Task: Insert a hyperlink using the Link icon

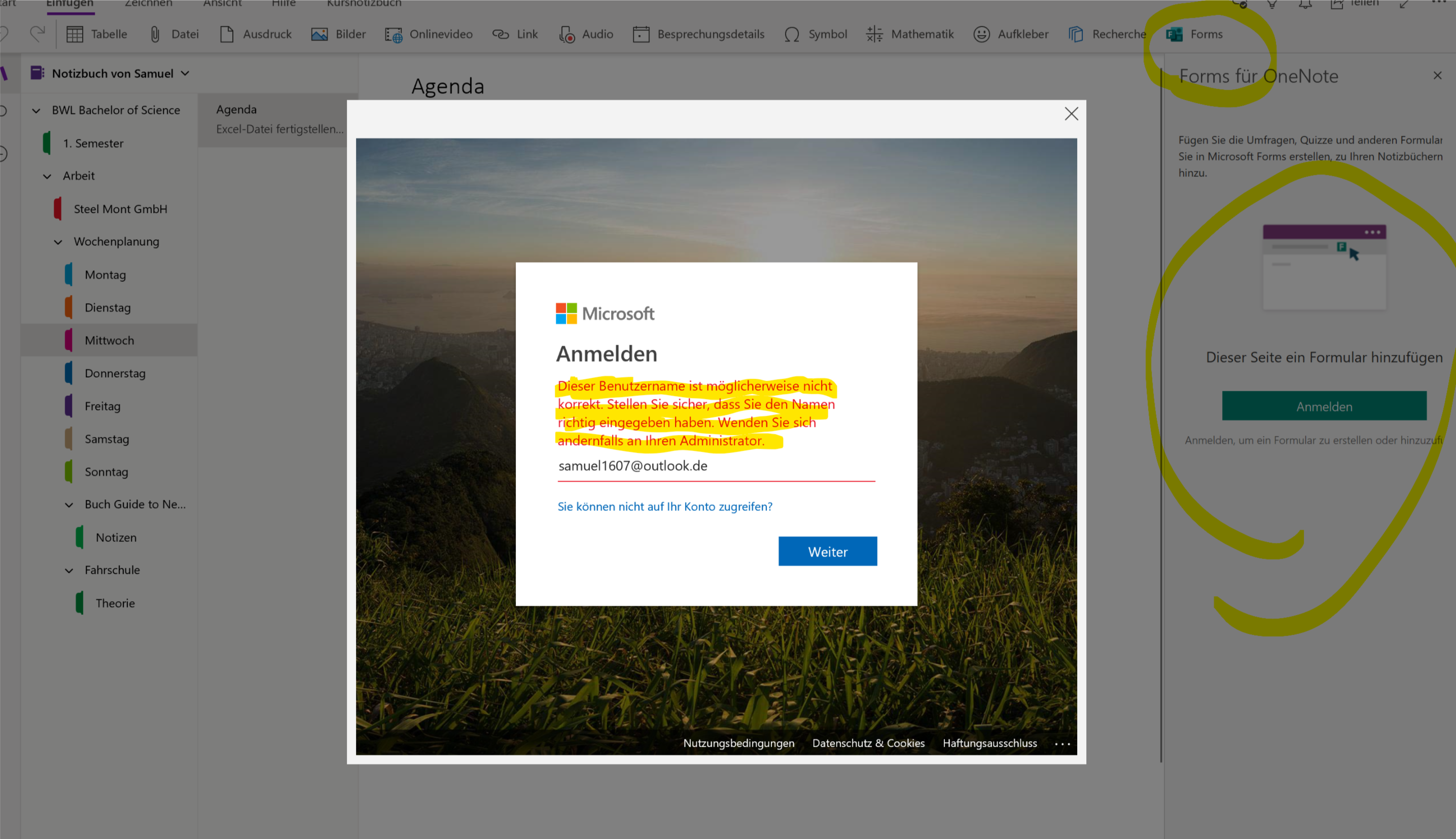Action: 515,34
